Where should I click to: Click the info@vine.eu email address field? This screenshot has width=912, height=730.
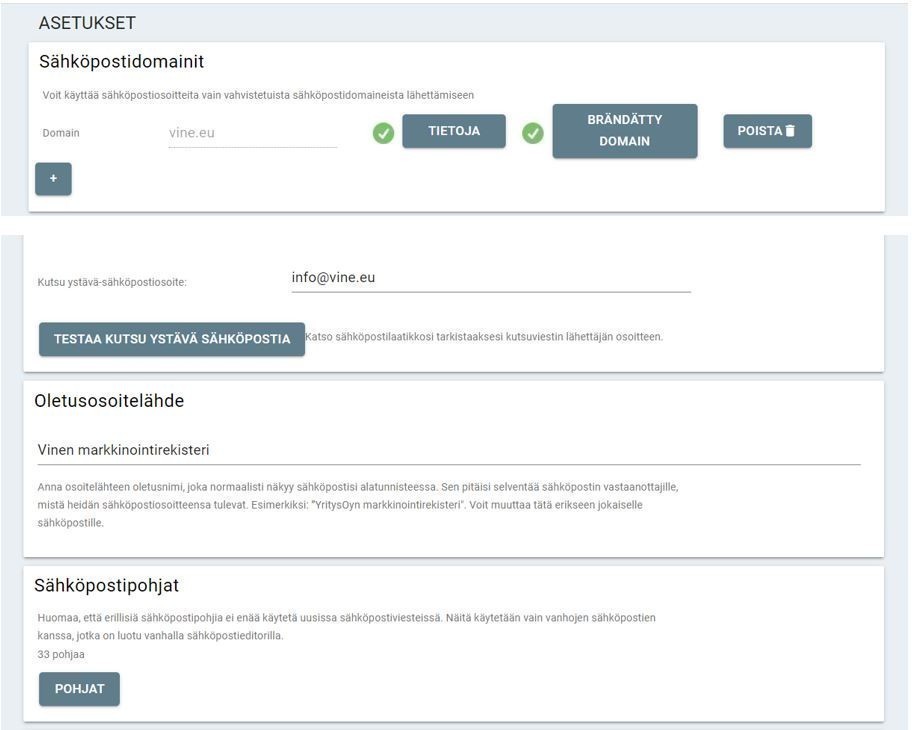490,278
